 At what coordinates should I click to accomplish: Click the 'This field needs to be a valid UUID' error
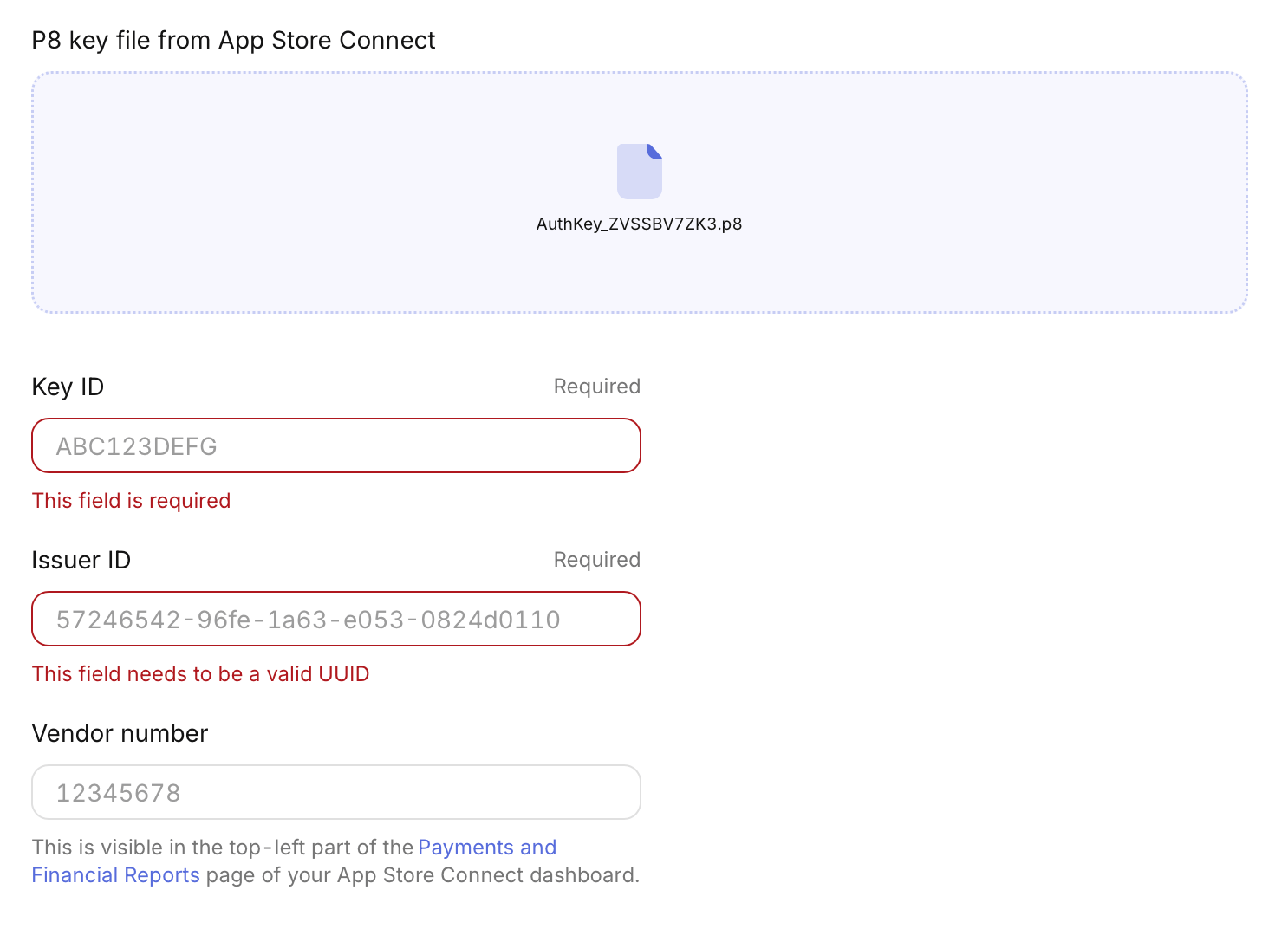200,673
